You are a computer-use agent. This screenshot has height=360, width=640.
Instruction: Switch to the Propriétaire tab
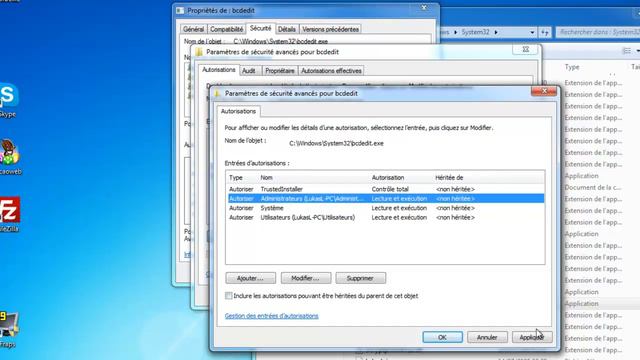coord(280,71)
